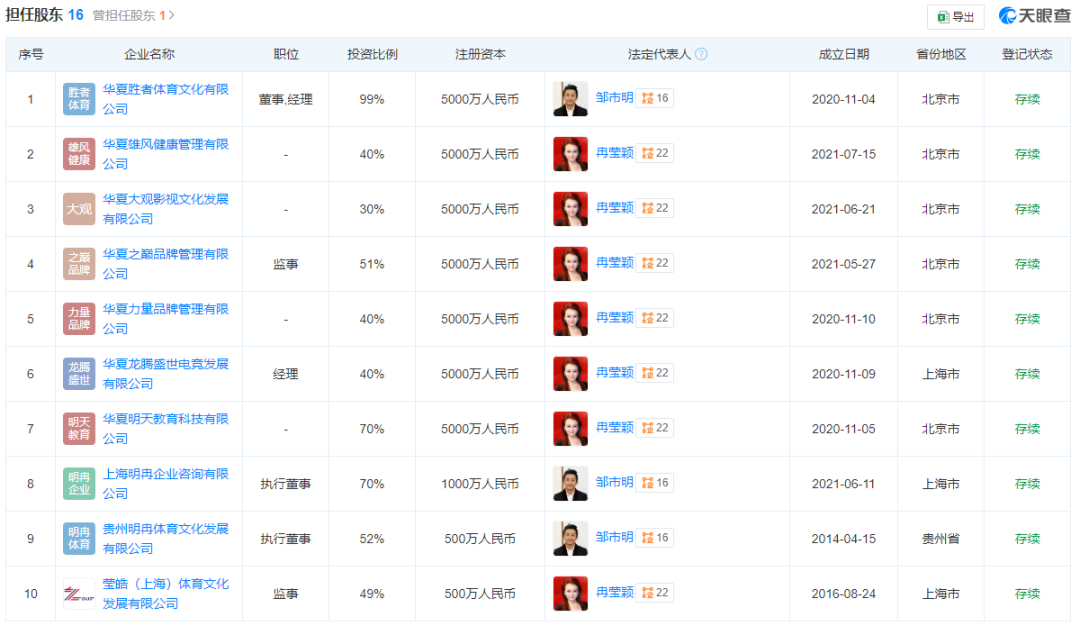Click the 22 relation badge in row 2
The height and width of the screenshot is (626, 1080).
(655, 153)
